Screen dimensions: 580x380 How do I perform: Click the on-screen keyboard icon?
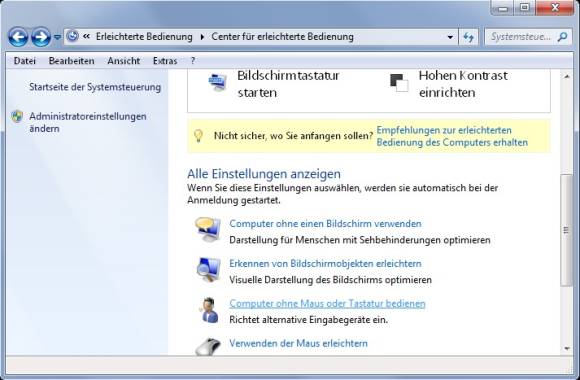pos(218,82)
